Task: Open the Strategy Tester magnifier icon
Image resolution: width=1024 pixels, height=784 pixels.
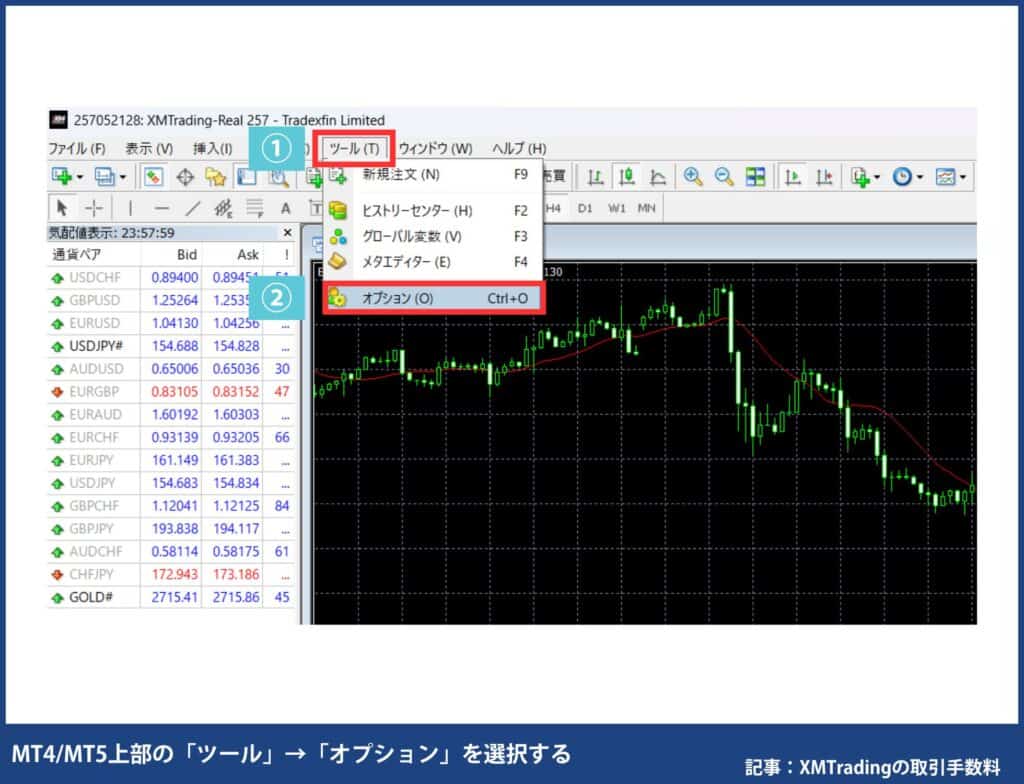Action: [280, 176]
